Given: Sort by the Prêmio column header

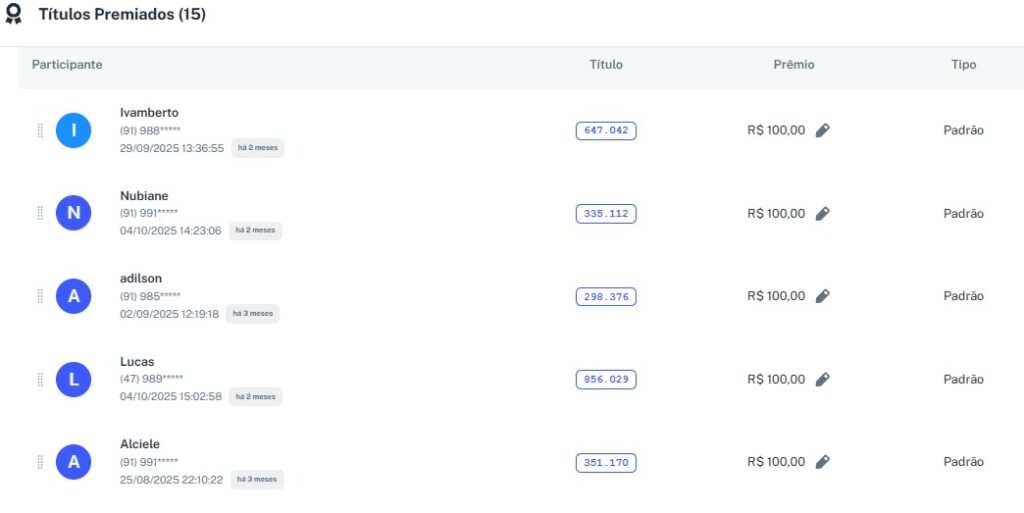Looking at the screenshot, I should coord(794,65).
